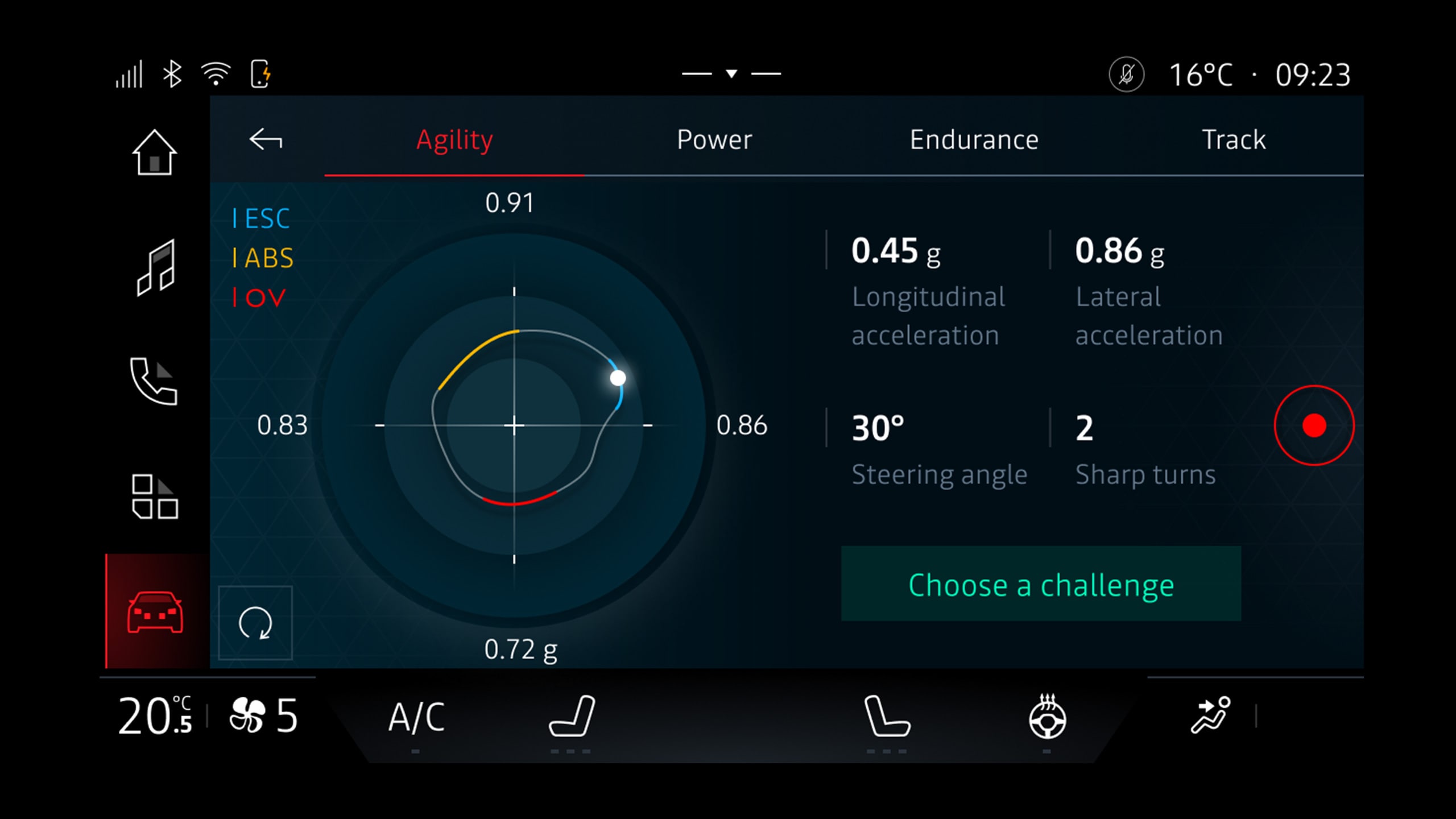
Task: Toggle the ESC indicator
Action: point(263,218)
